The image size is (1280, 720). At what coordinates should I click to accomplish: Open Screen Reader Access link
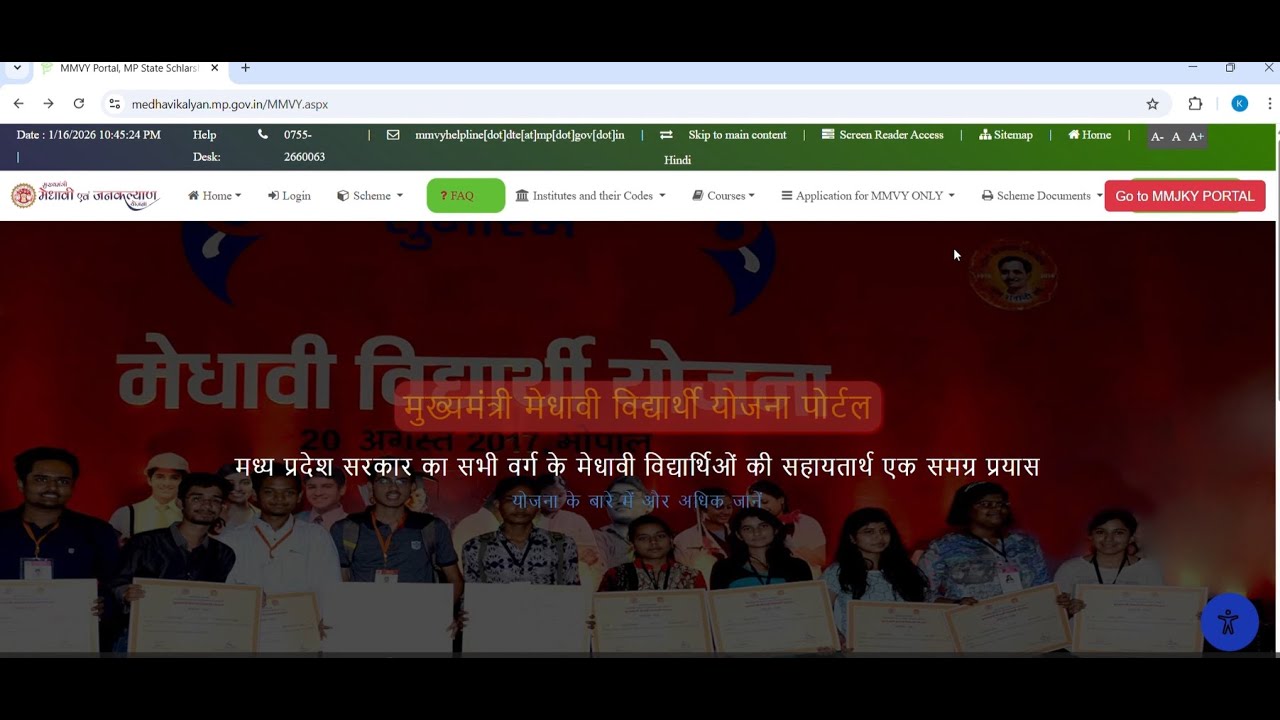[882, 135]
